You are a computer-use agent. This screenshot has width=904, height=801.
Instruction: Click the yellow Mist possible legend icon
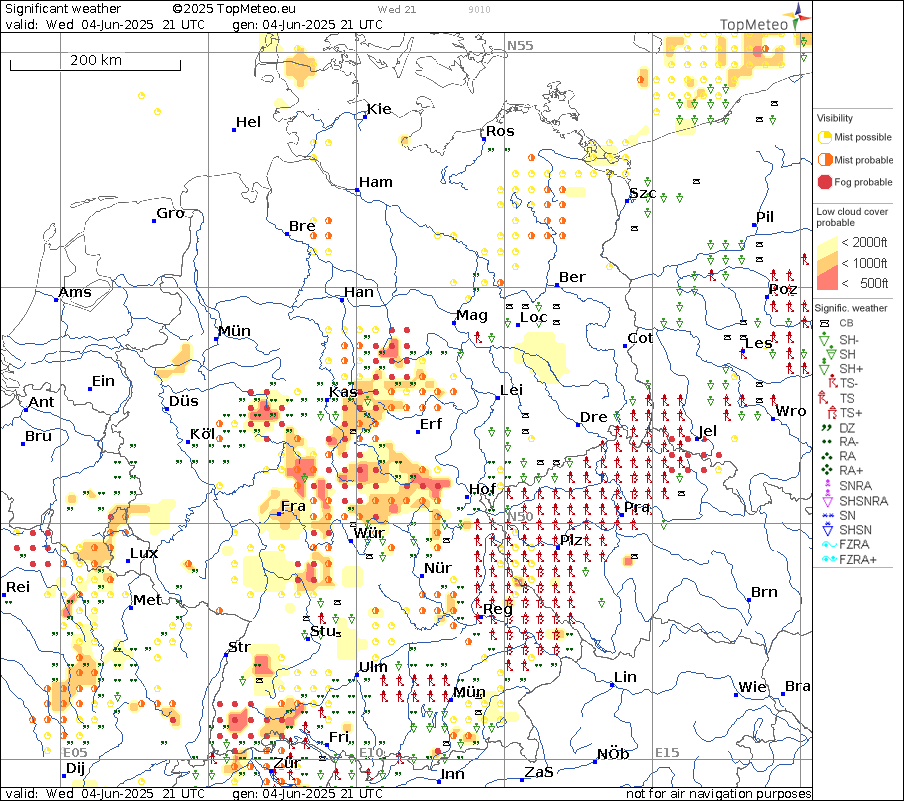pyautogui.click(x=825, y=137)
